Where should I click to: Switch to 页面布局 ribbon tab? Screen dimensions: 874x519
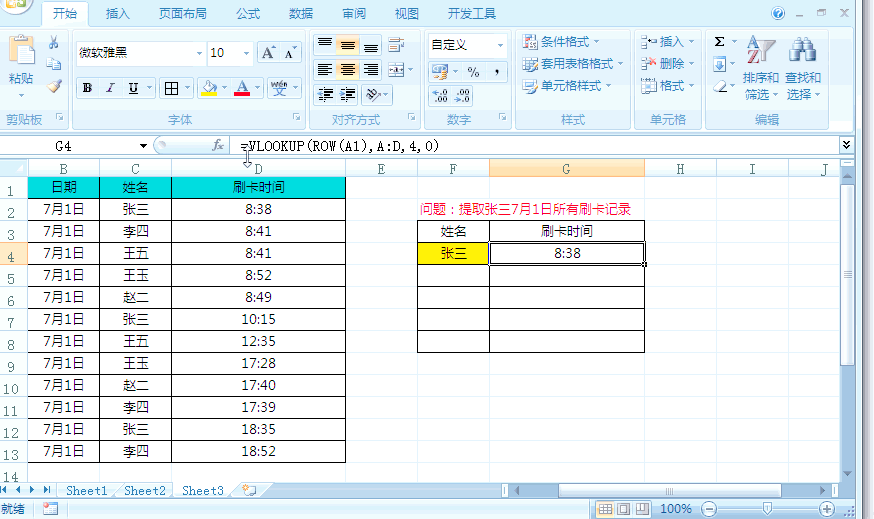(x=182, y=13)
